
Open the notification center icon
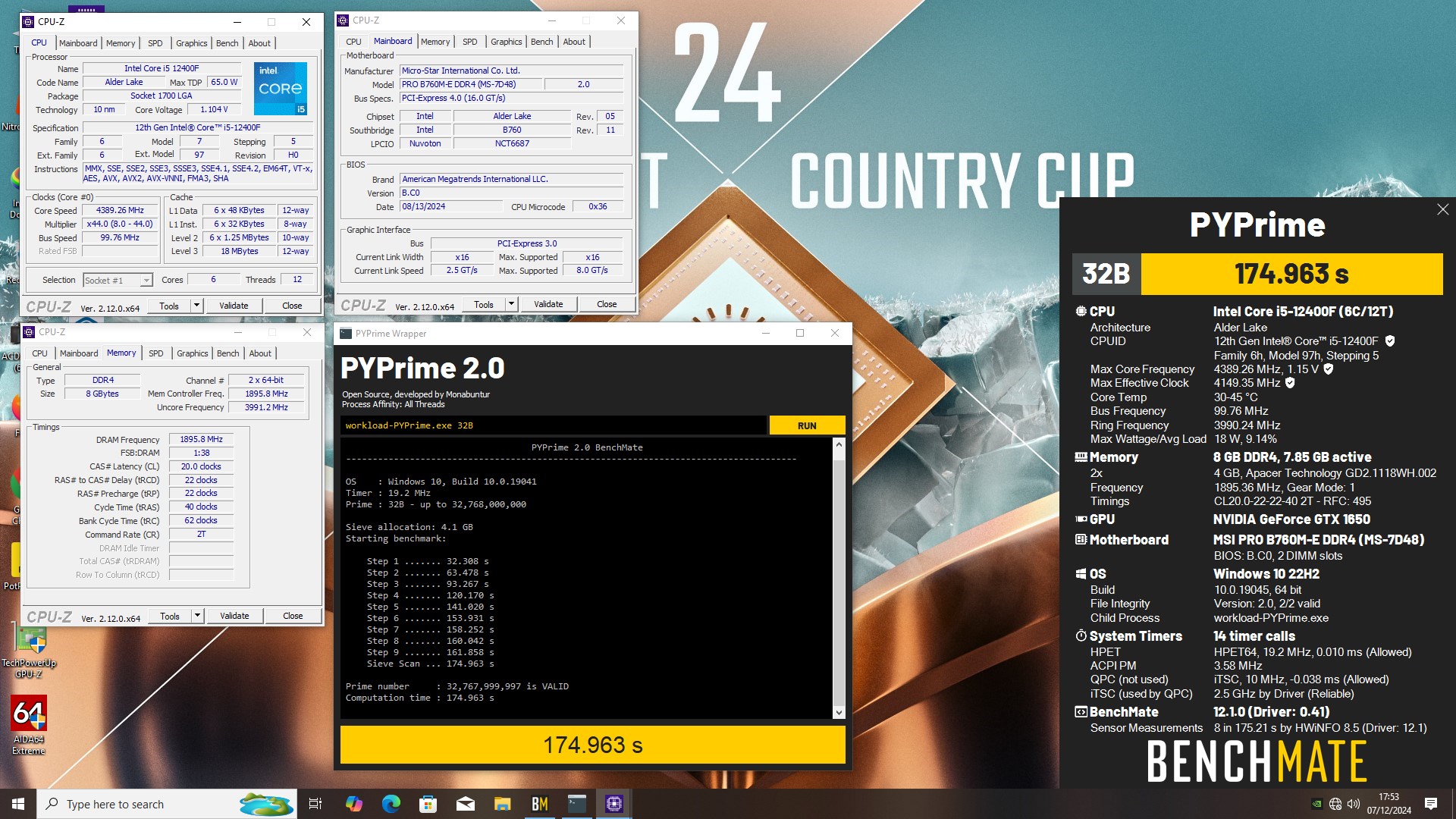[x=1431, y=804]
